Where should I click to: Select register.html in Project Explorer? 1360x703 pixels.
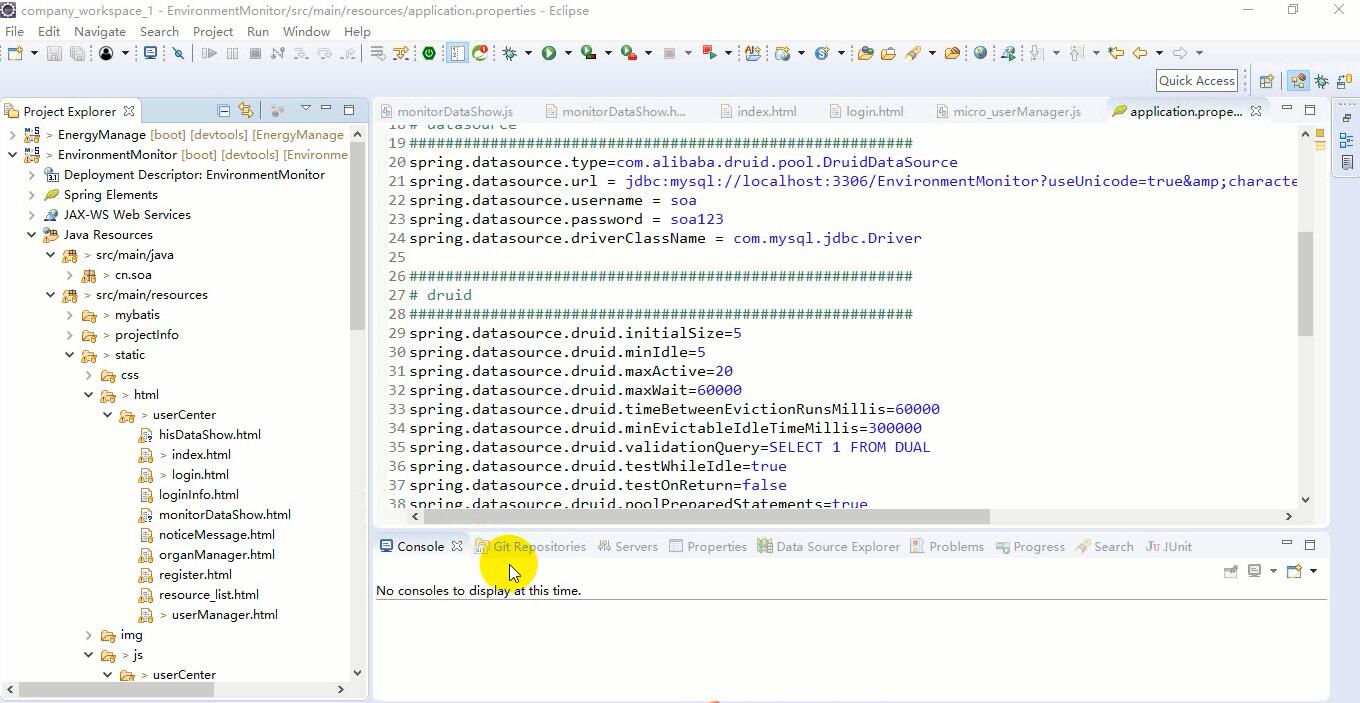point(195,575)
